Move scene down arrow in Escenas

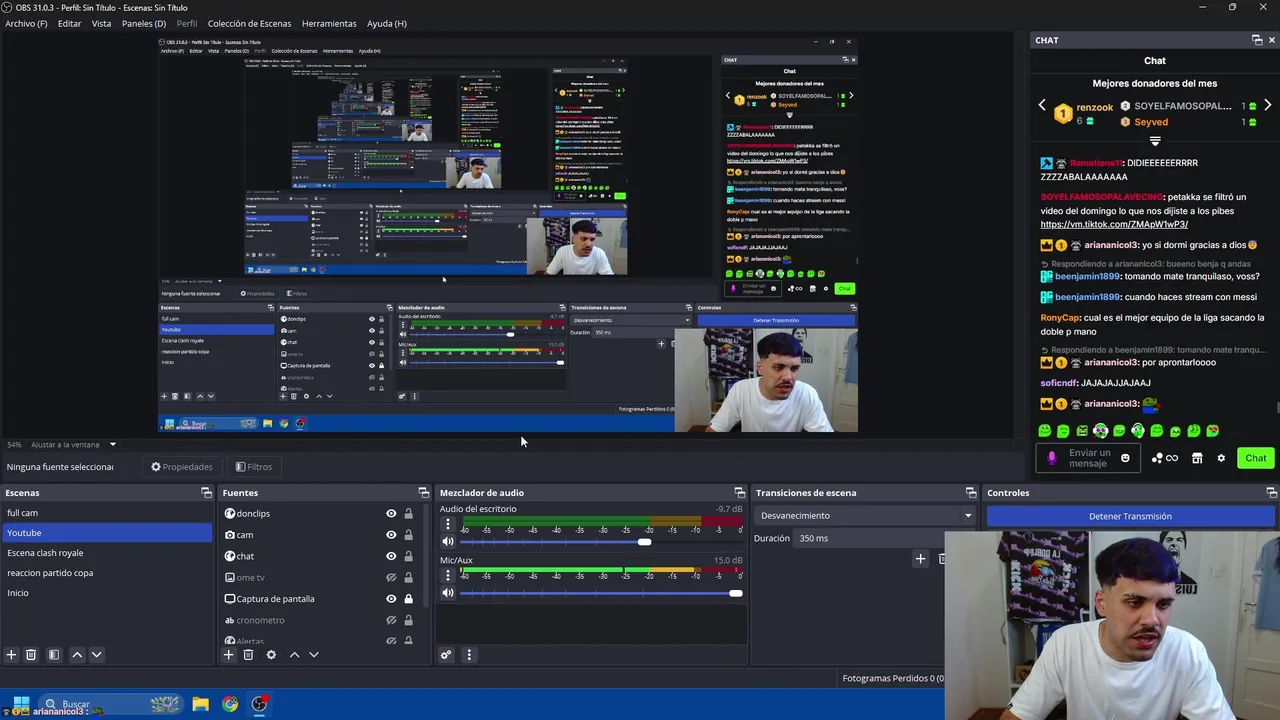coord(97,654)
